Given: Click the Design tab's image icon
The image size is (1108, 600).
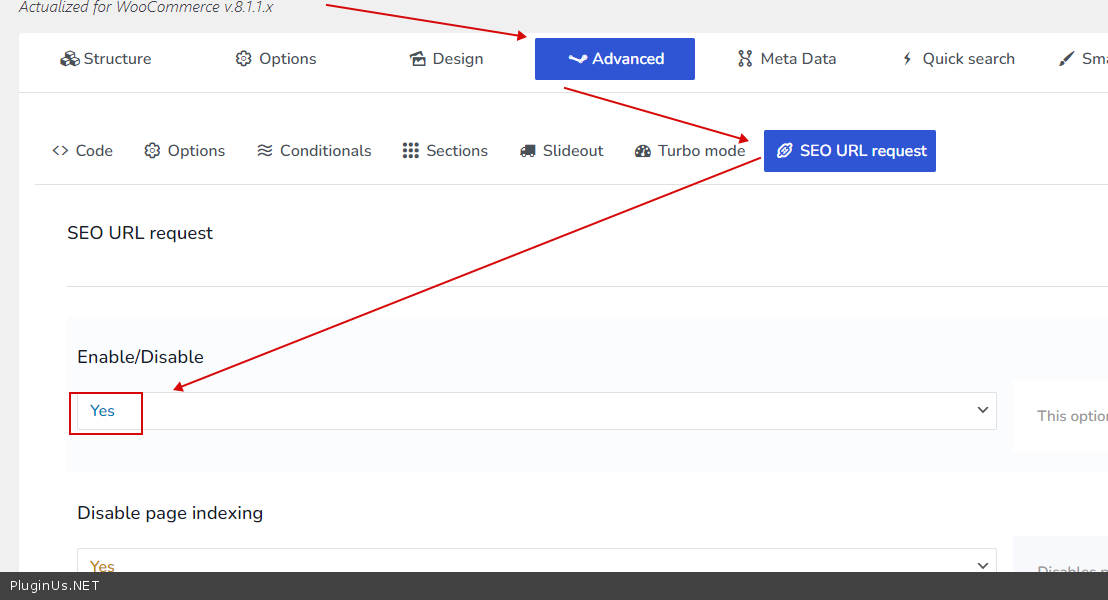Looking at the screenshot, I should (x=418, y=59).
